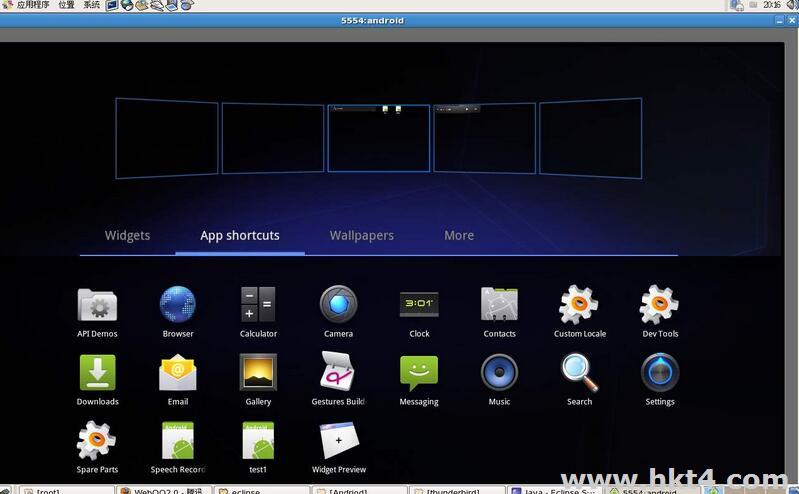Screen dimensions: 799x494
Task: Switch to [root] taskbar entry
Action: point(66,490)
